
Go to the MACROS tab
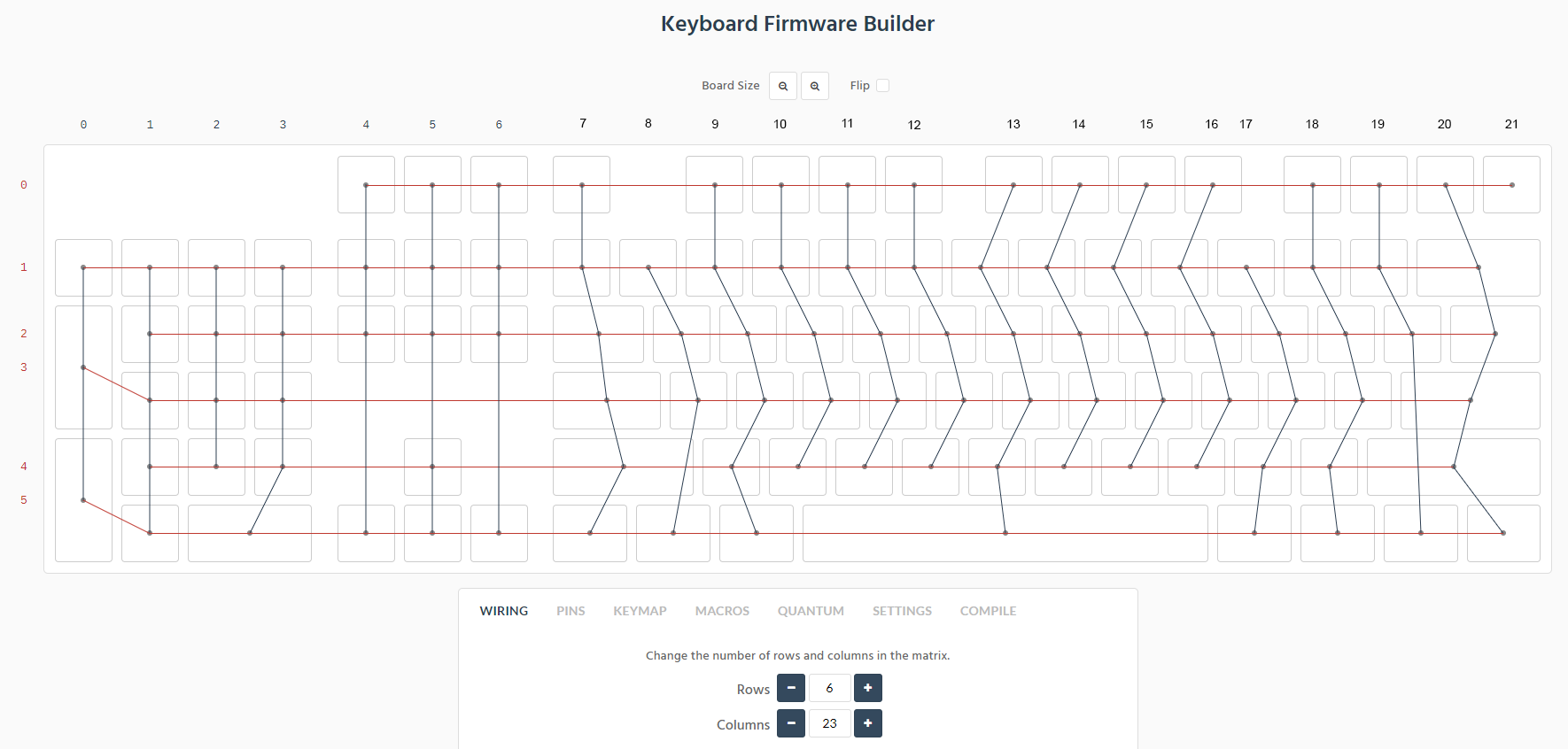coord(722,611)
